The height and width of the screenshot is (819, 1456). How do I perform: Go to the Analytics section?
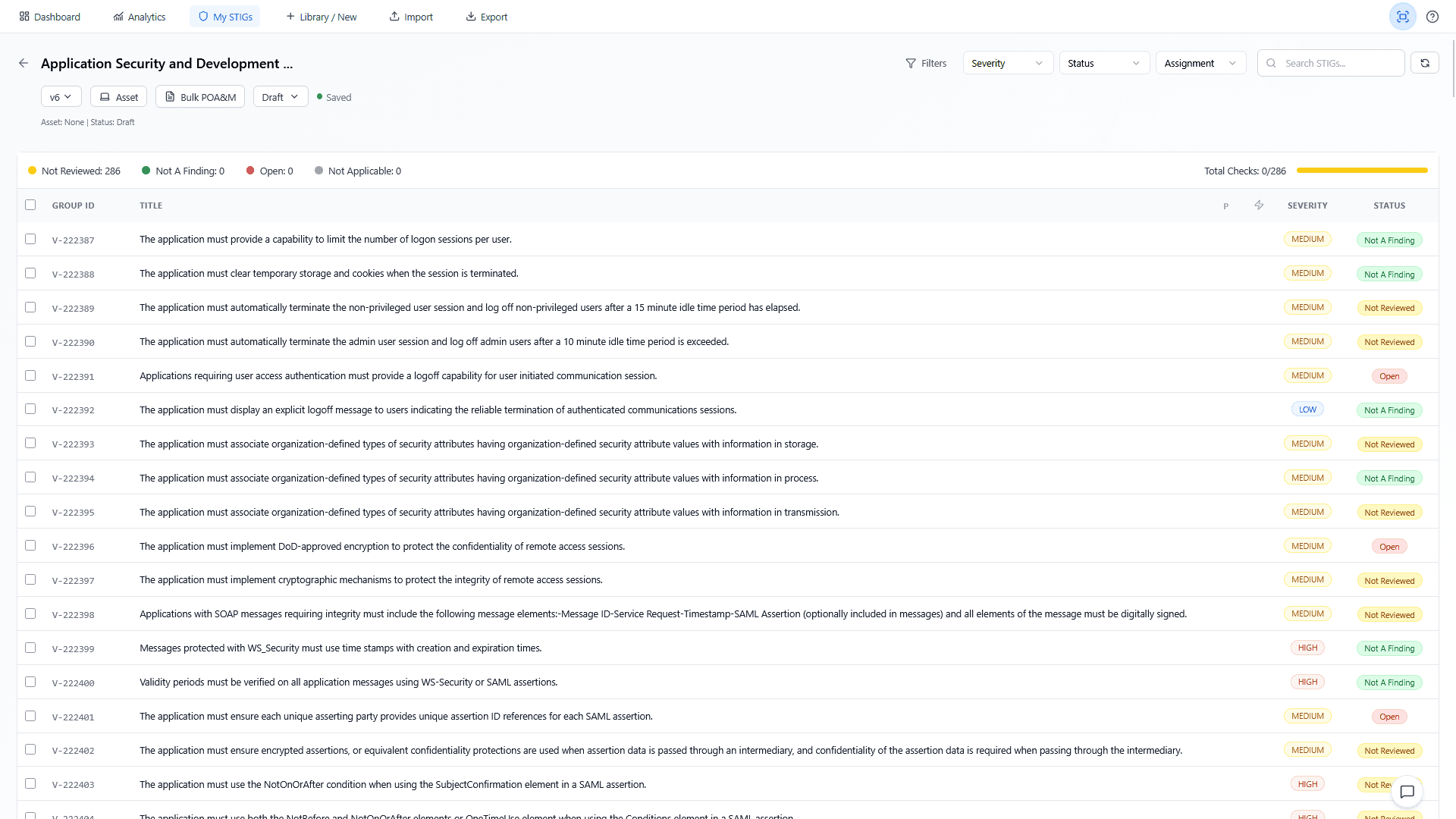tap(139, 16)
